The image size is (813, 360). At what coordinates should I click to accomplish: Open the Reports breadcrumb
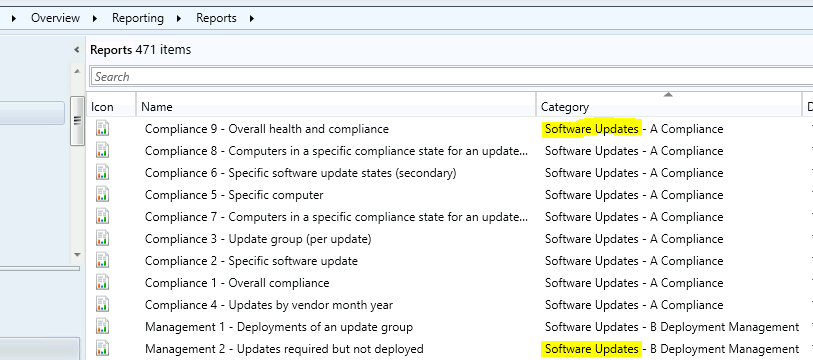tap(216, 18)
